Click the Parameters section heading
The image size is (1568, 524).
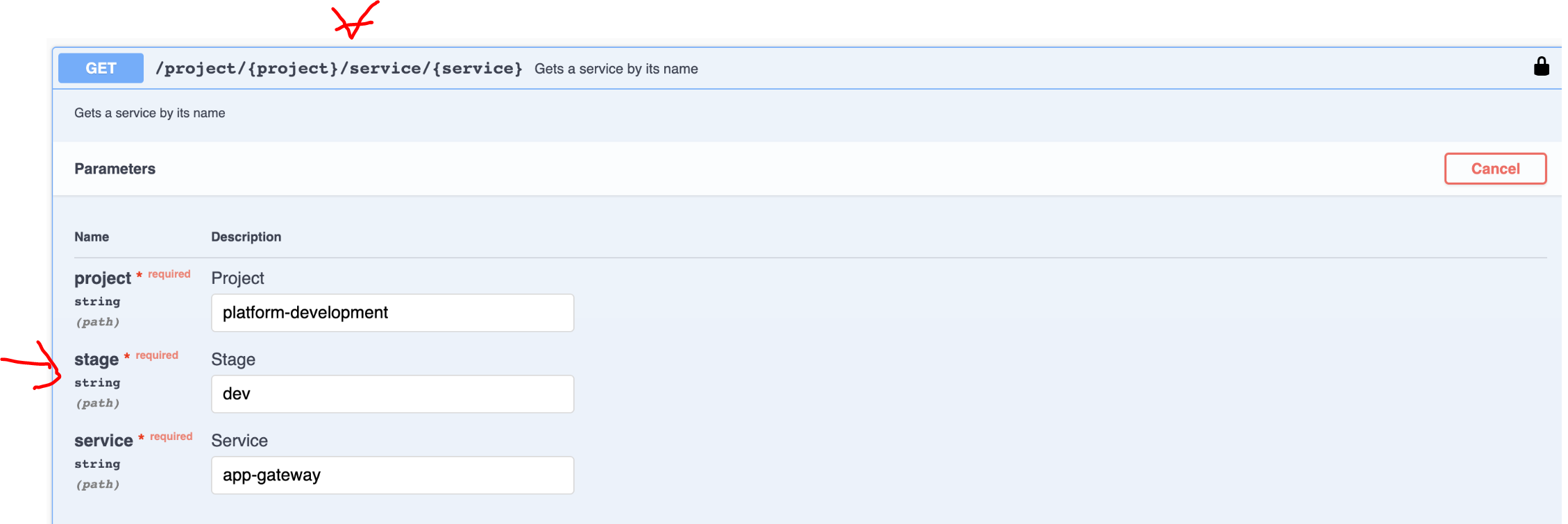point(115,168)
